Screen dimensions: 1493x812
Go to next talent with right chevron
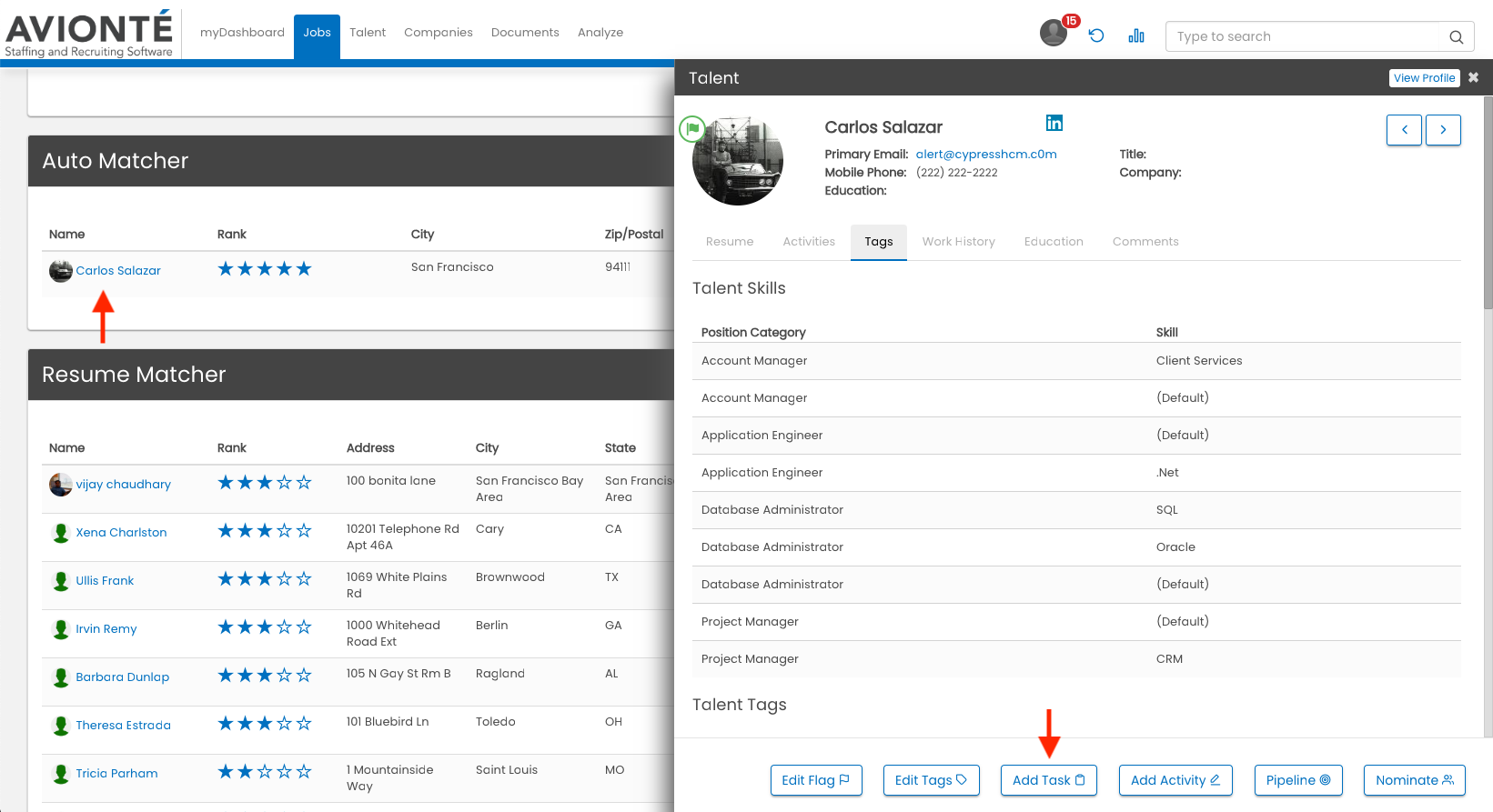[x=1443, y=130]
